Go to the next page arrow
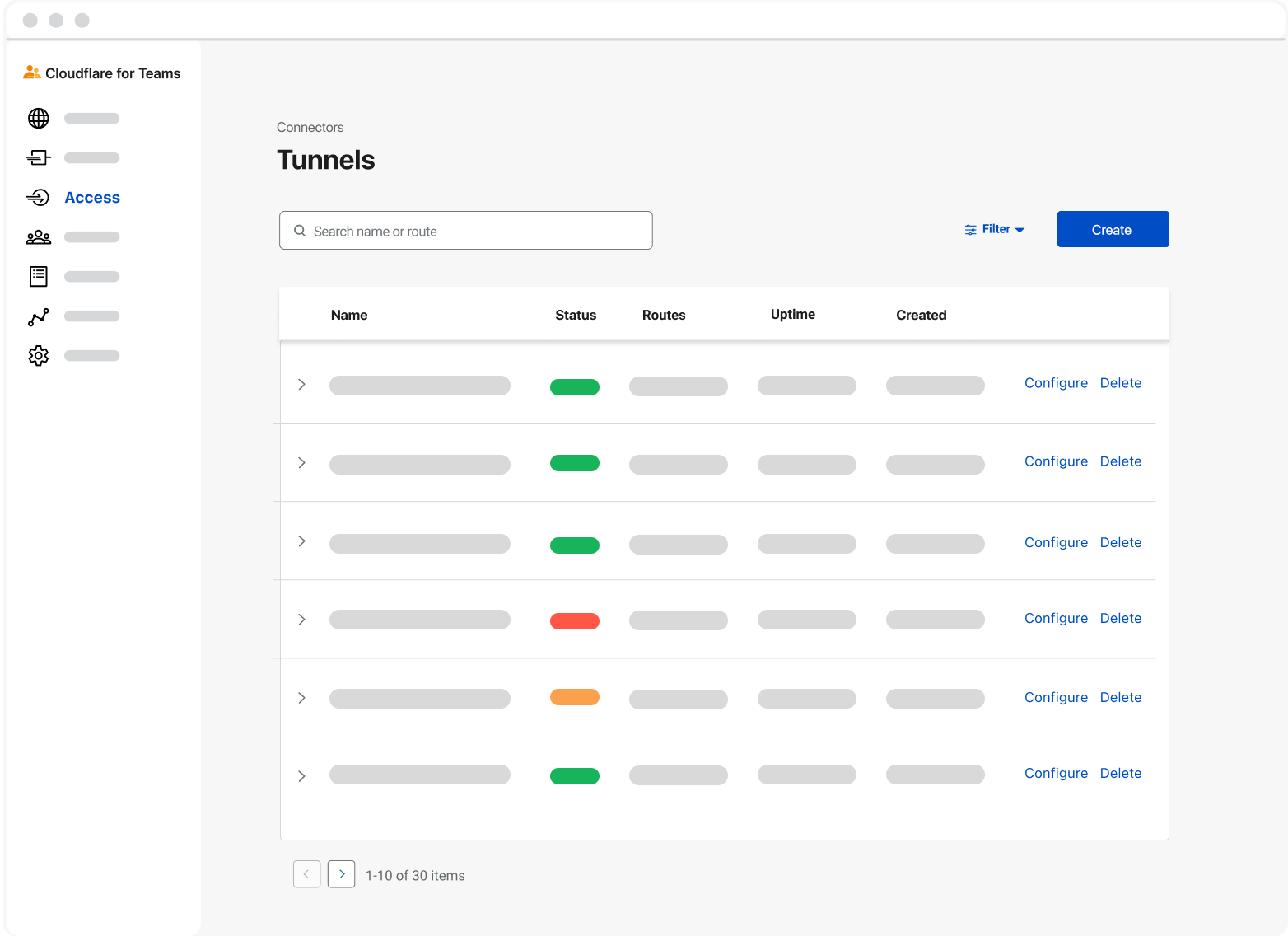This screenshot has width=1288, height=936. (341, 874)
